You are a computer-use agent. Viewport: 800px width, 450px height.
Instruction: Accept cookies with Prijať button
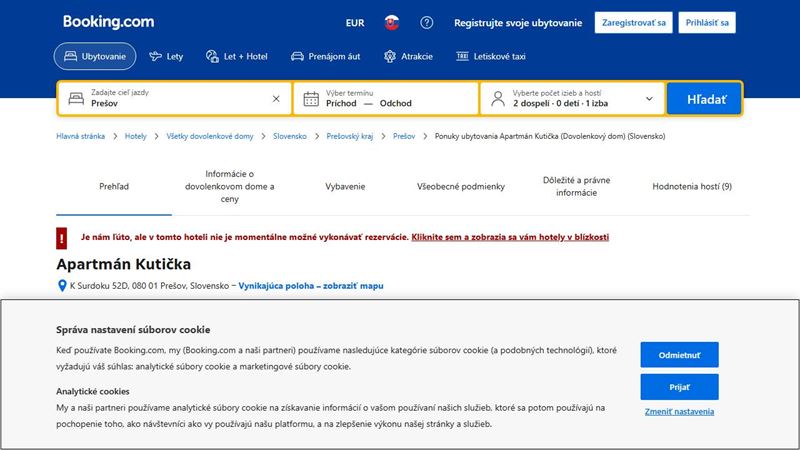680,387
